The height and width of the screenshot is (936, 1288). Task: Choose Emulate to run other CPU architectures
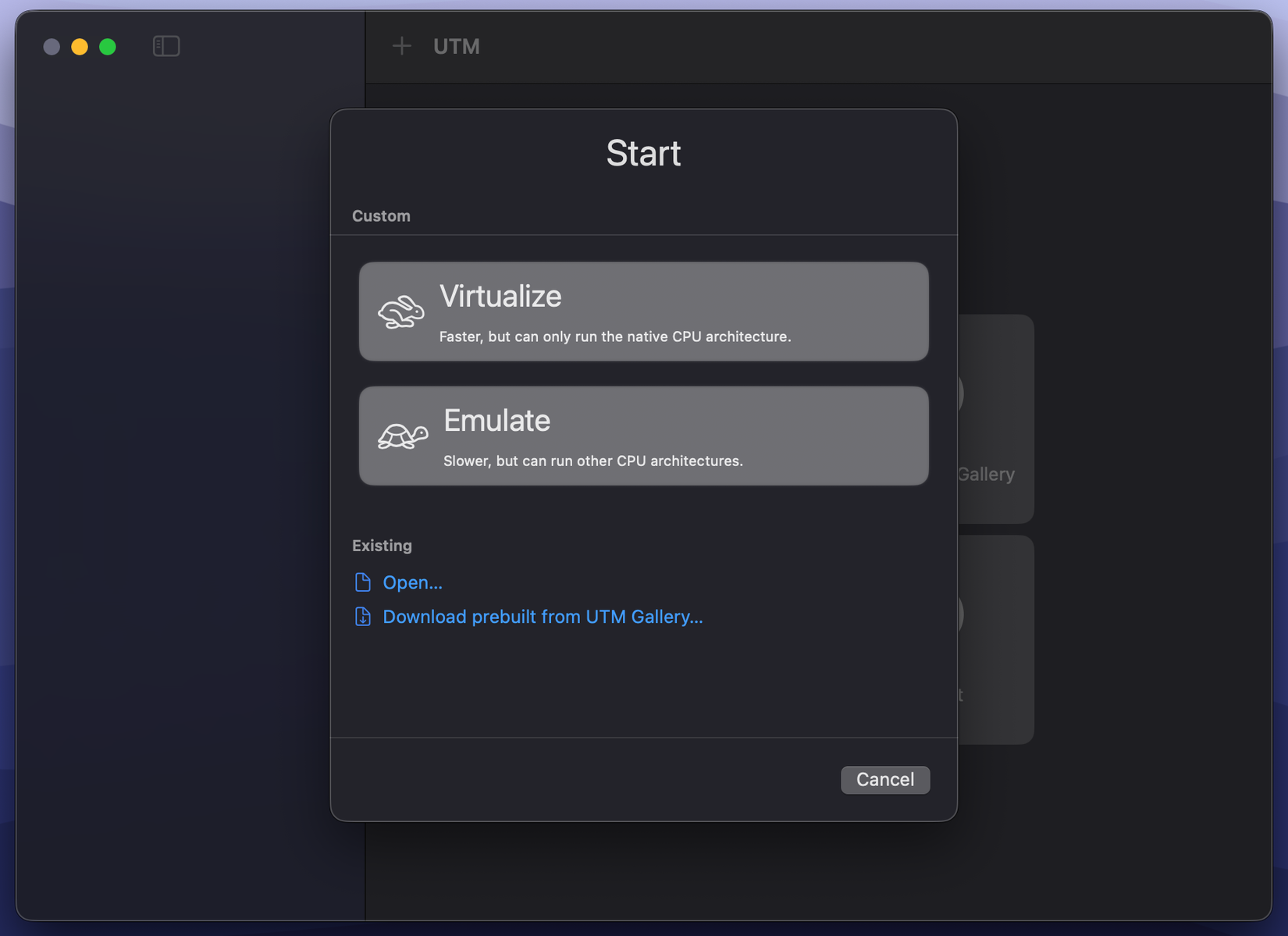643,436
